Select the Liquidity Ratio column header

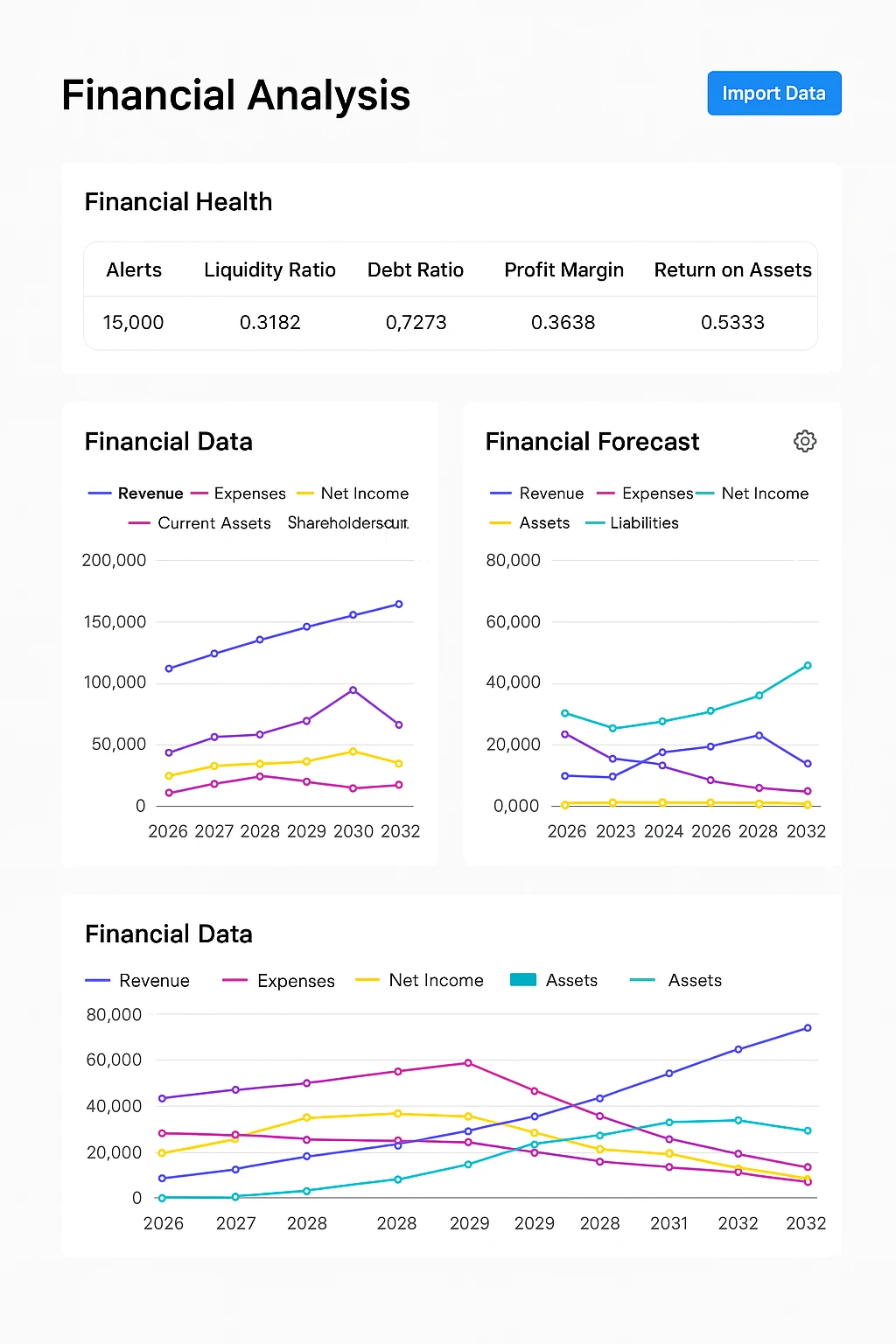click(269, 270)
